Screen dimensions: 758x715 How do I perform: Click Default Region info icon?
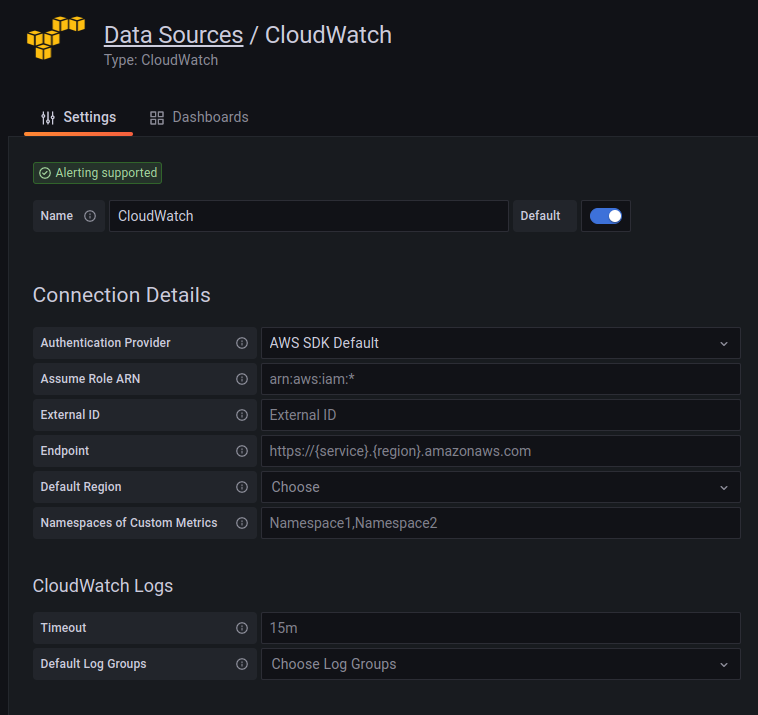tap(242, 487)
